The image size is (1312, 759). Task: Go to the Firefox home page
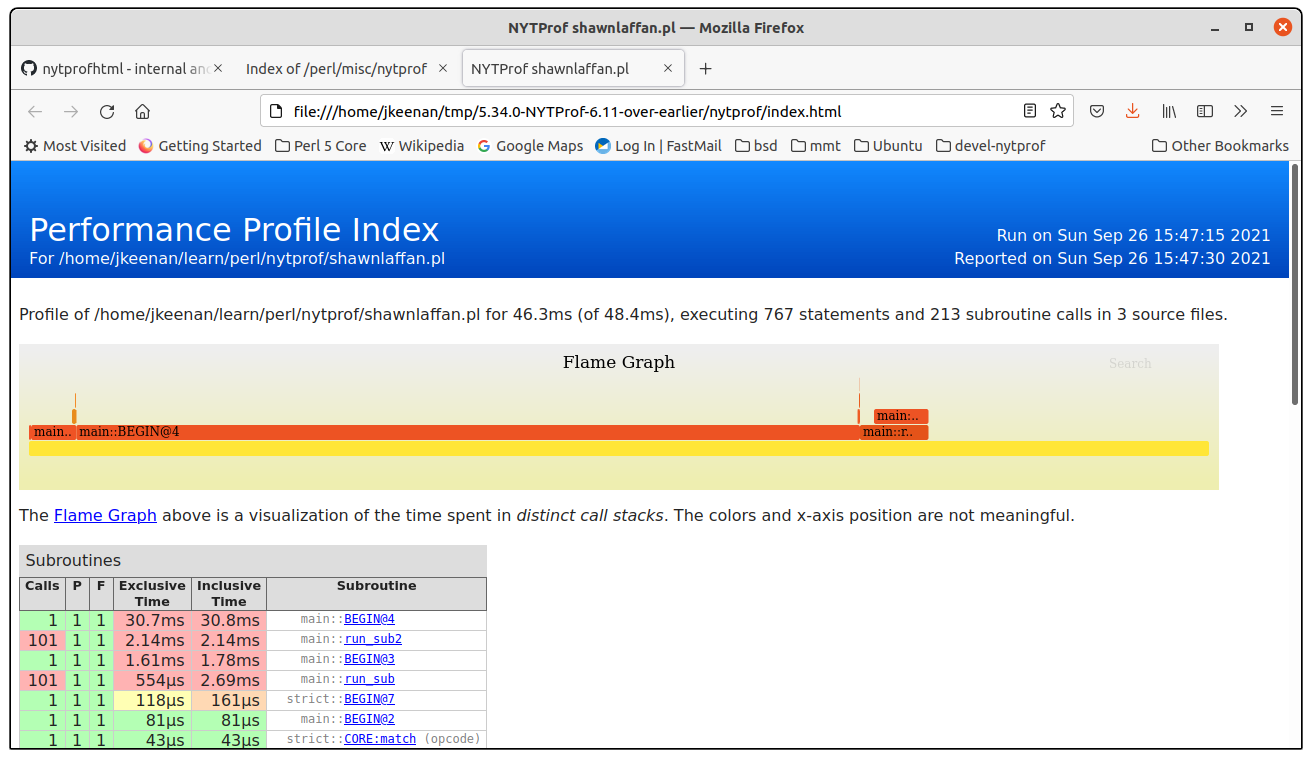[142, 111]
